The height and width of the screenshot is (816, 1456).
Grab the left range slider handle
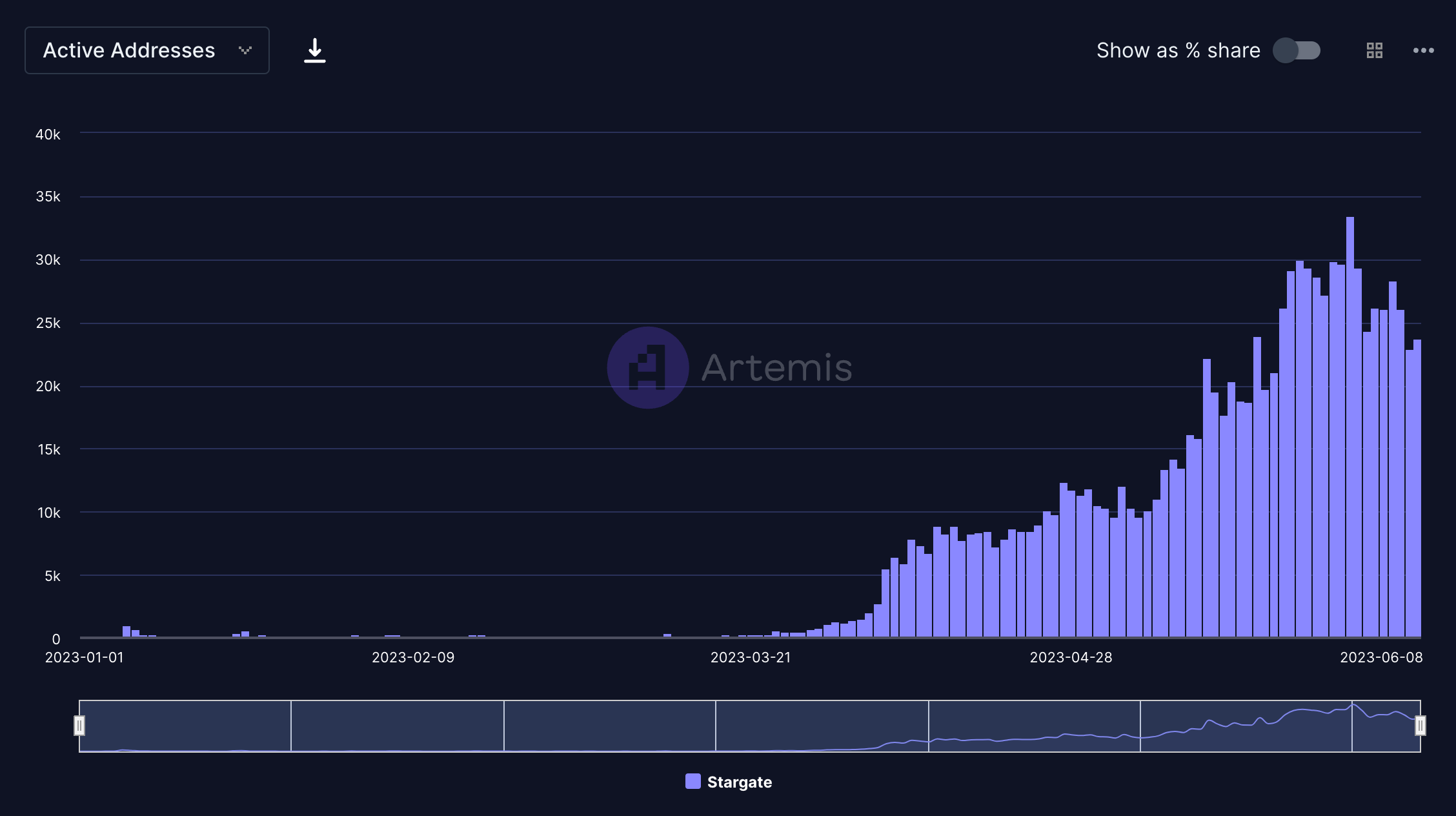click(79, 726)
